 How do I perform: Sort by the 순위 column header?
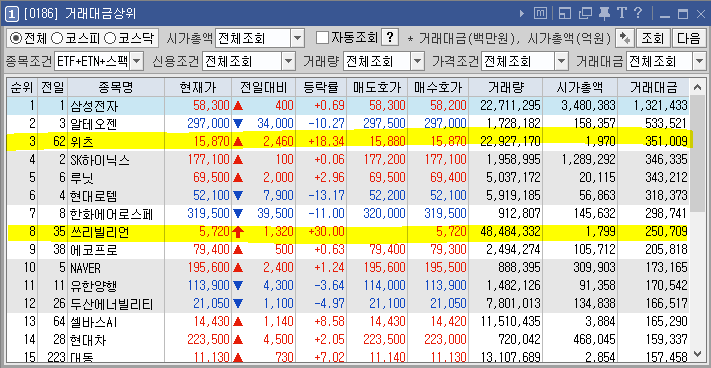pyautogui.click(x=22, y=87)
